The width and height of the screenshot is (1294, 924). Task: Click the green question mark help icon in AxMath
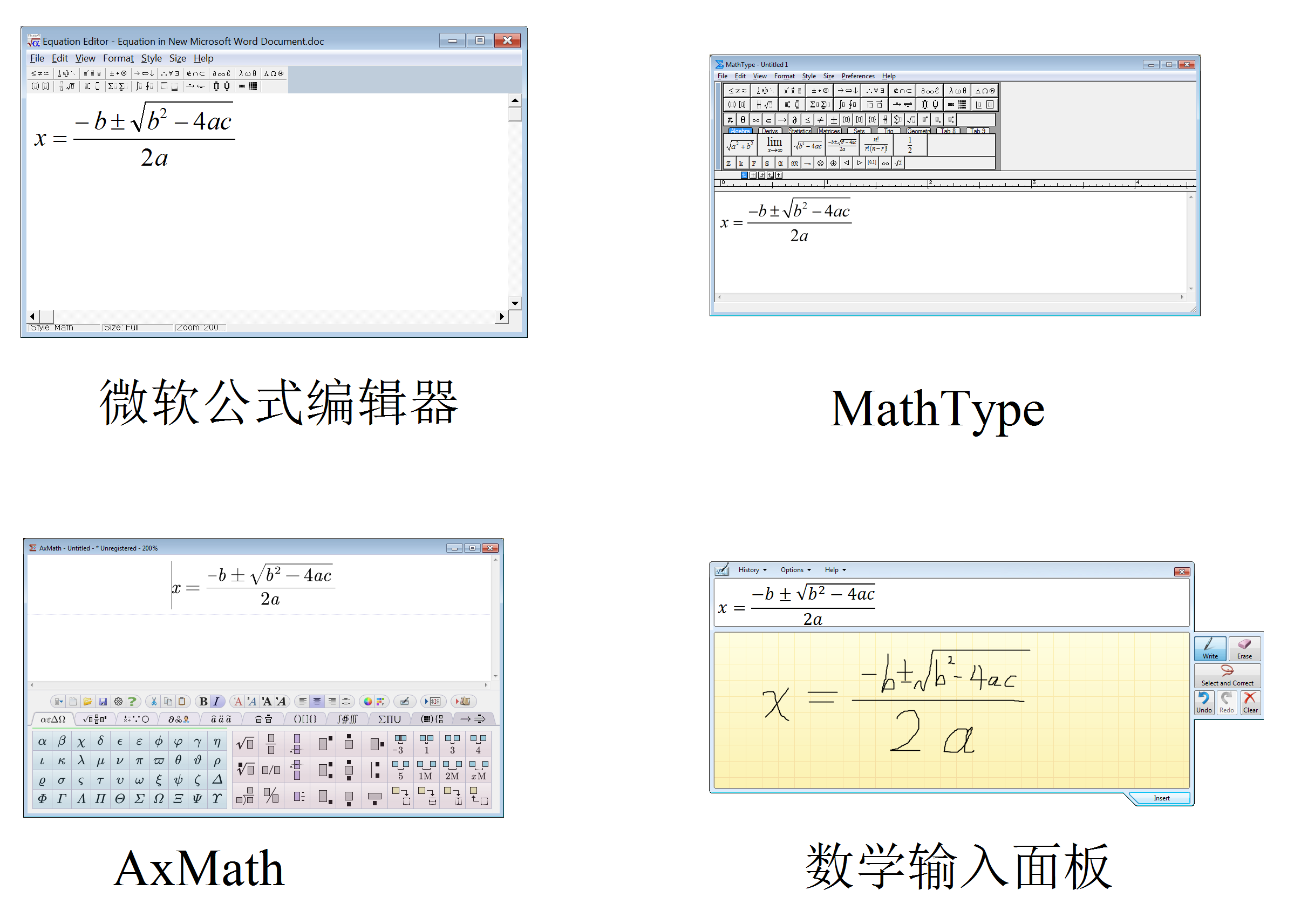[x=132, y=702]
